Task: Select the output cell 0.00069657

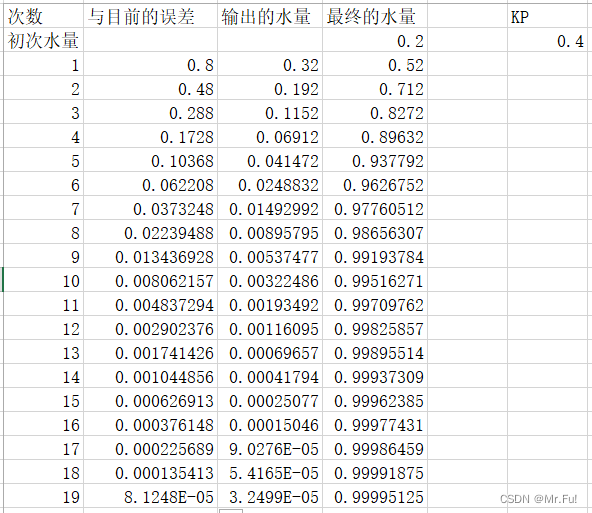Action: point(270,352)
